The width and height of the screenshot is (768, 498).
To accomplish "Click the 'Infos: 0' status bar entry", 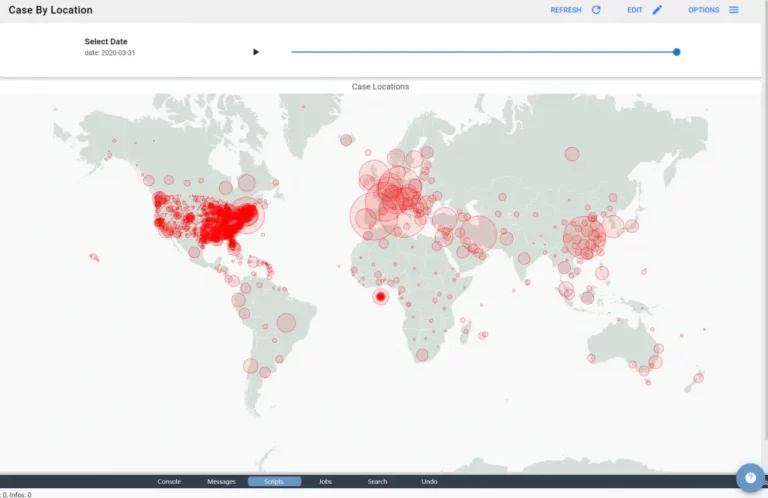I will coord(21,495).
